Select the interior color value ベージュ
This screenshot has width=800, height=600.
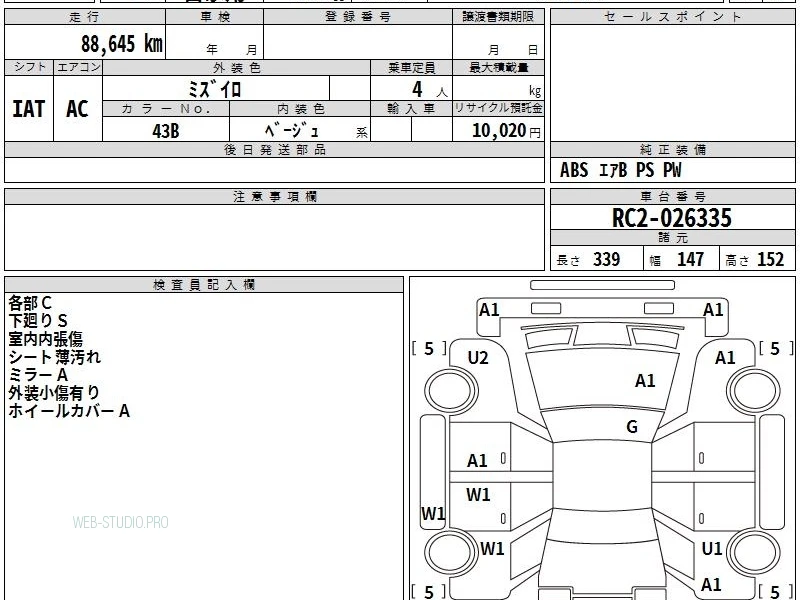[292, 131]
